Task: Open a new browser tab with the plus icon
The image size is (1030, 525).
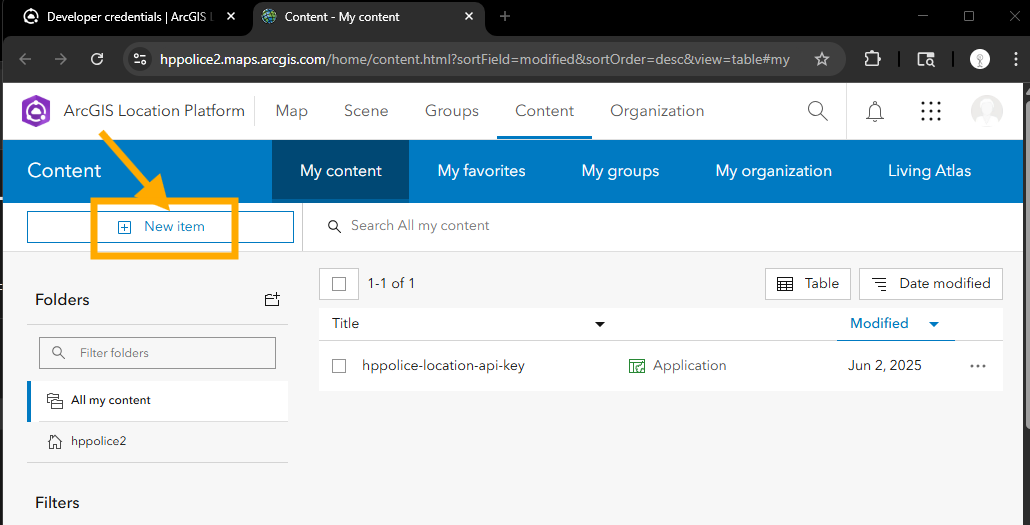Action: click(504, 16)
